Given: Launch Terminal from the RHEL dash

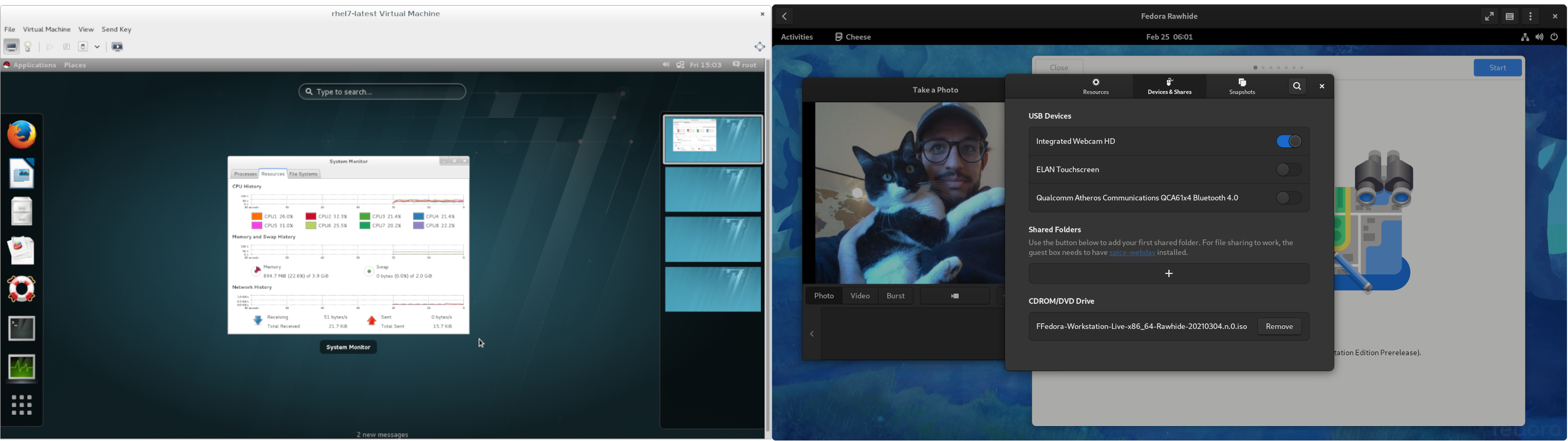Looking at the screenshot, I should point(22,328).
